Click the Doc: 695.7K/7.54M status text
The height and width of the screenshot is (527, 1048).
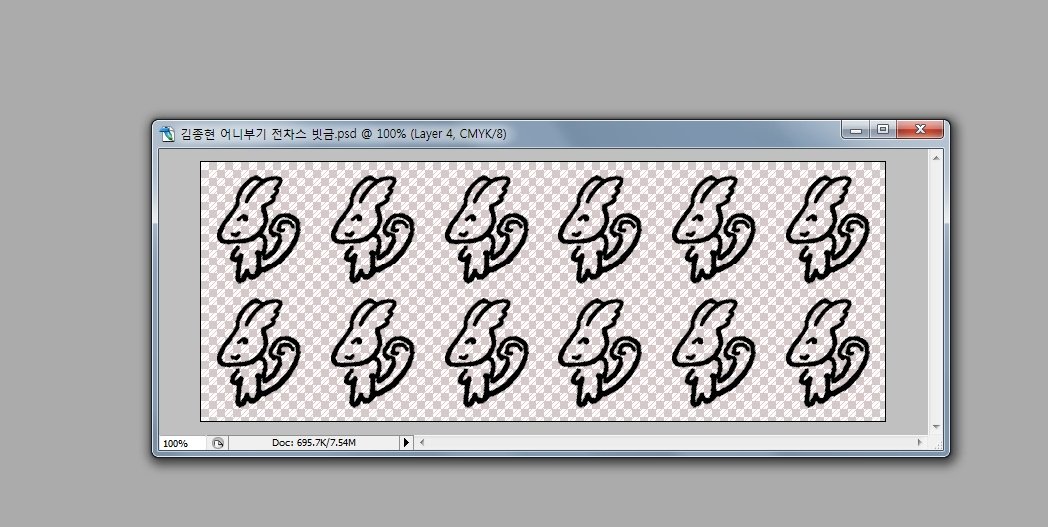click(313, 443)
